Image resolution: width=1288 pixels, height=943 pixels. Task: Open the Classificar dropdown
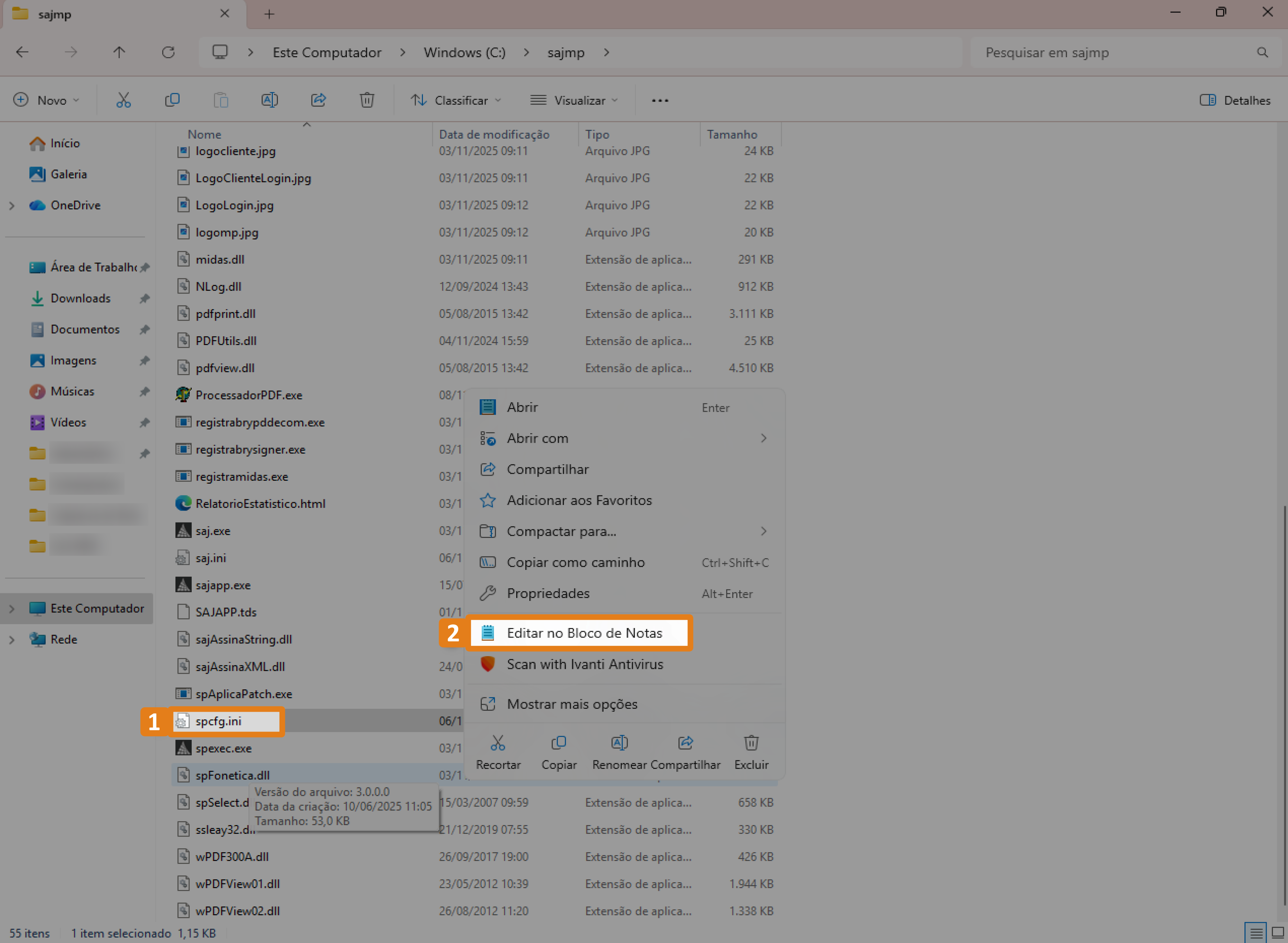tap(456, 100)
